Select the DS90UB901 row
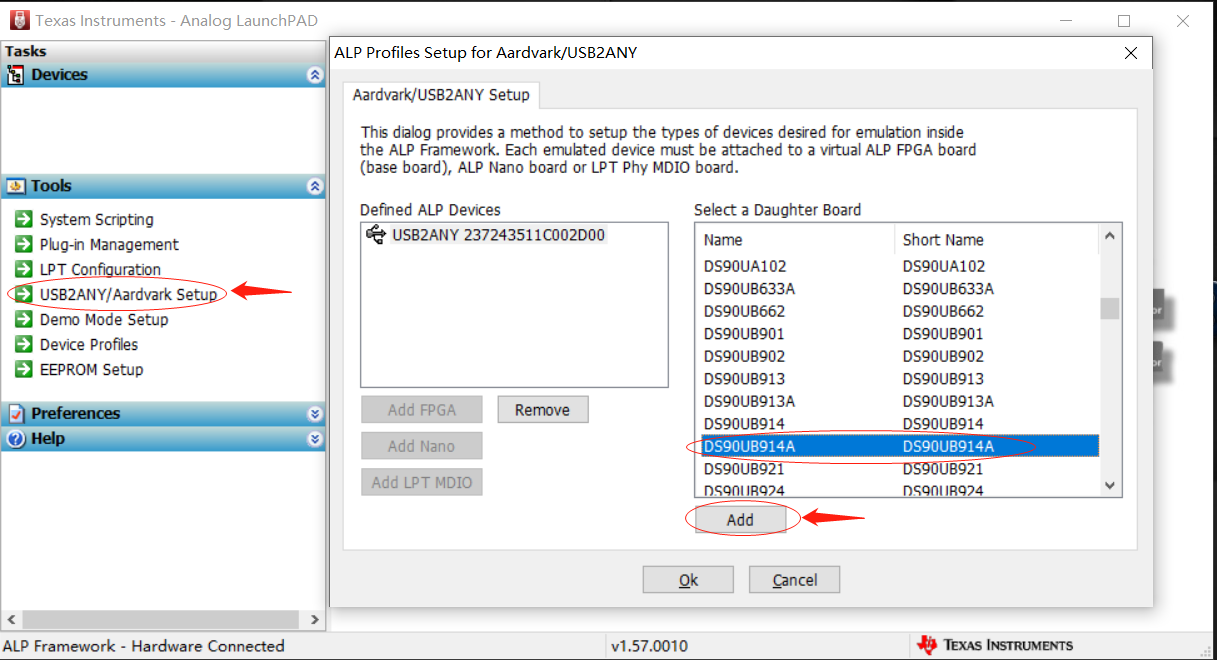Image resolution: width=1217 pixels, height=660 pixels. coord(897,334)
